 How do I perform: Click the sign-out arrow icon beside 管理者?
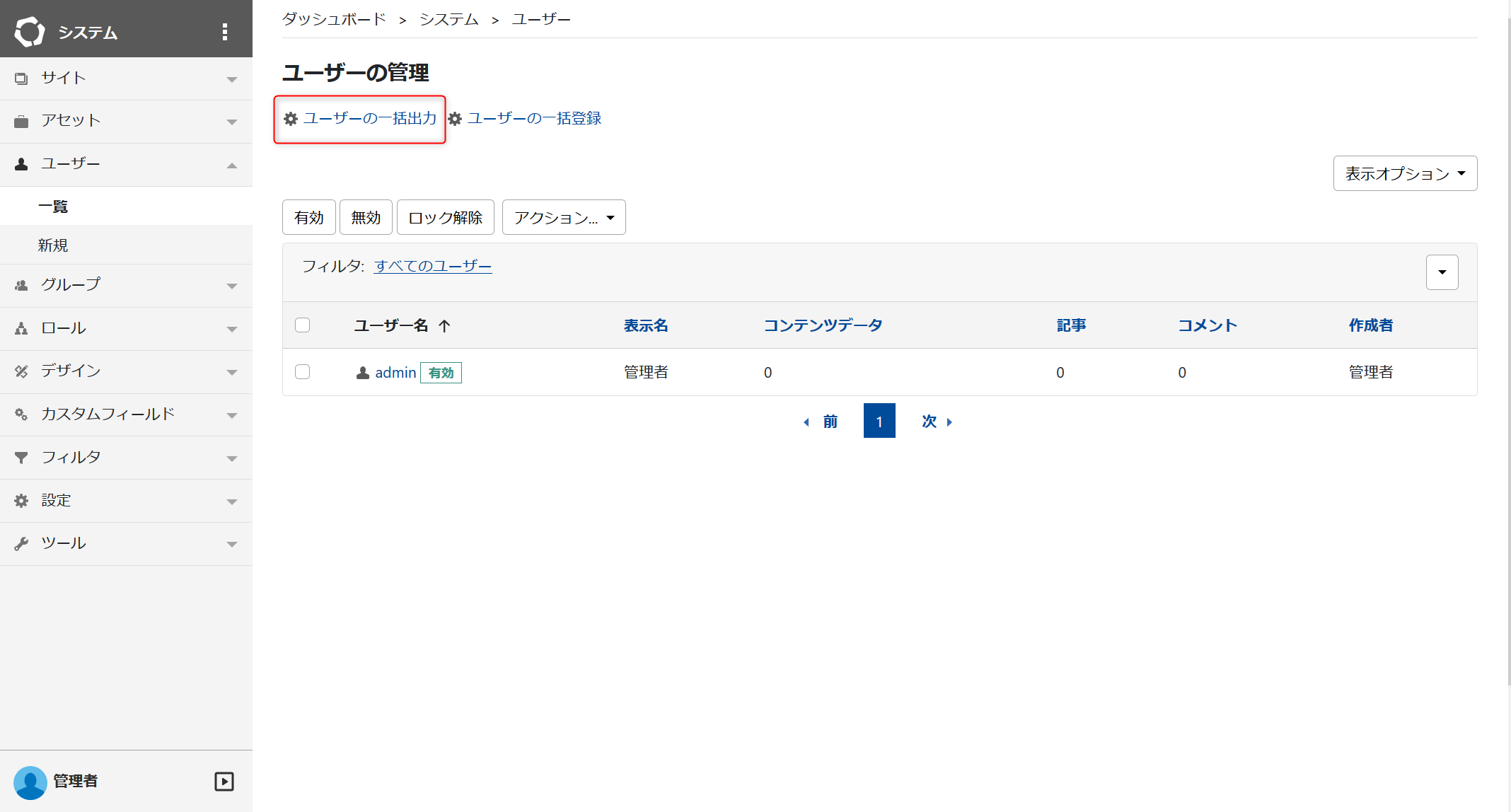pyautogui.click(x=224, y=782)
